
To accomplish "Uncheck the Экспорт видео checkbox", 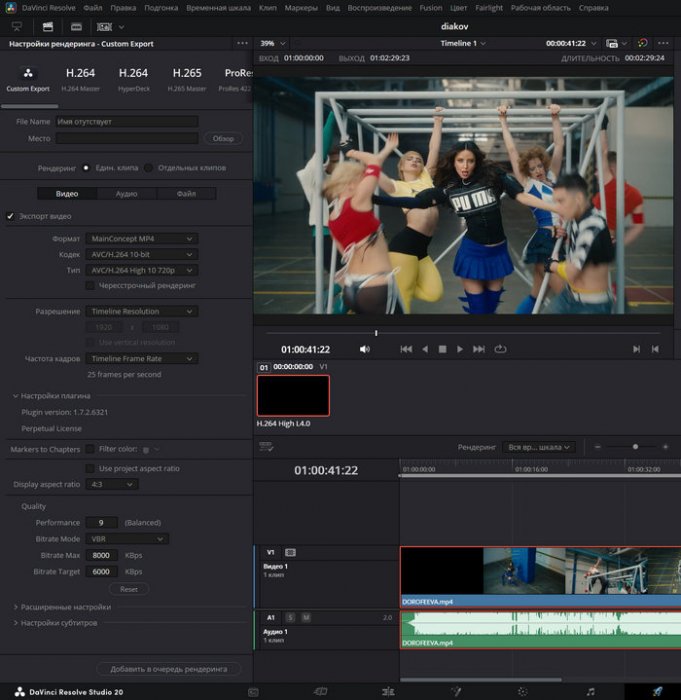I will 11,216.
